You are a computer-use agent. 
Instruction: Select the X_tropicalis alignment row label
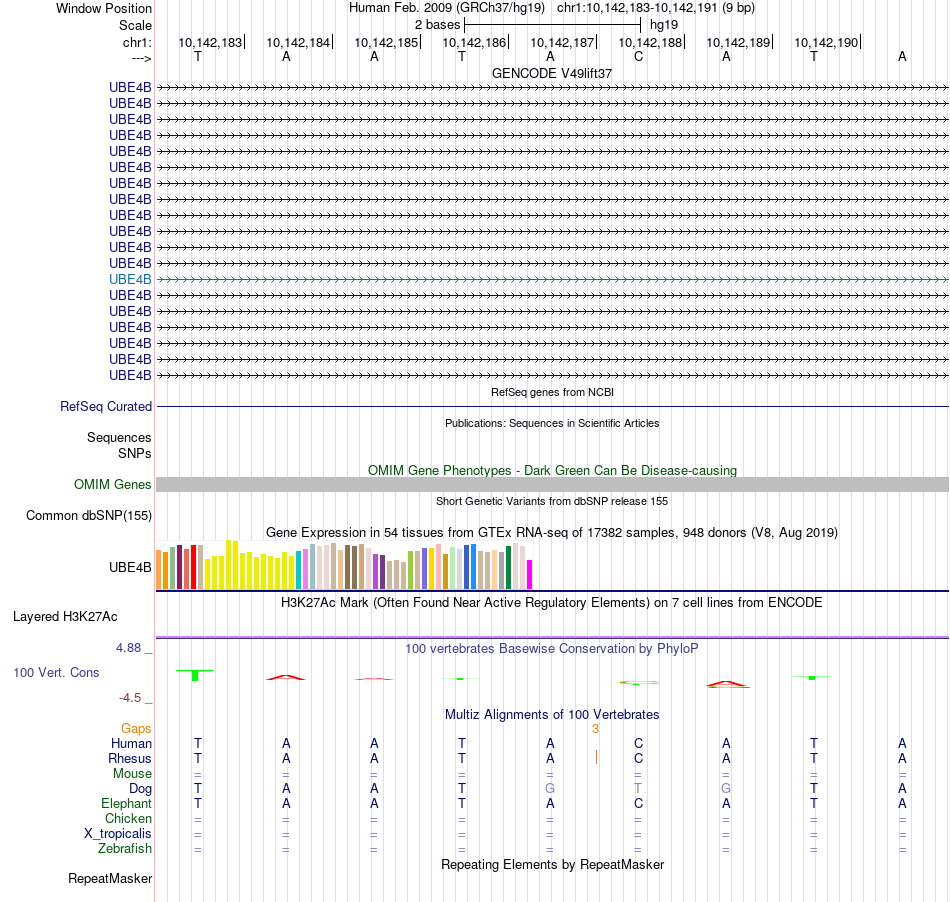click(118, 834)
